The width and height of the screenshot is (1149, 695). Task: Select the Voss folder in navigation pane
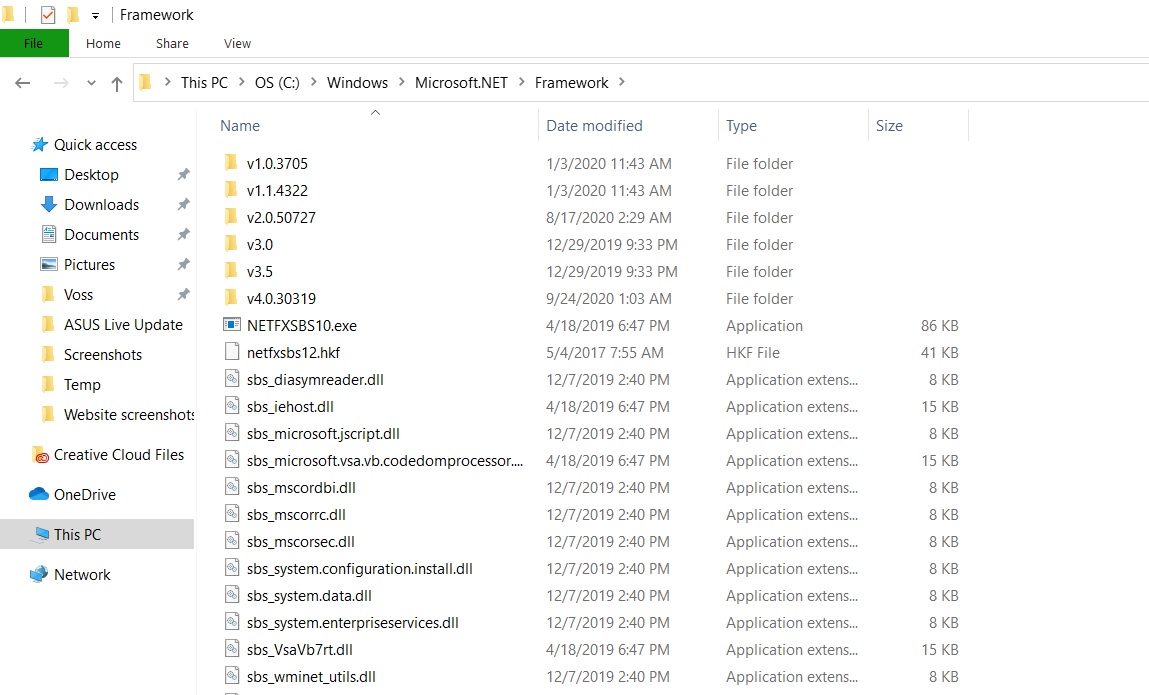click(x=78, y=295)
